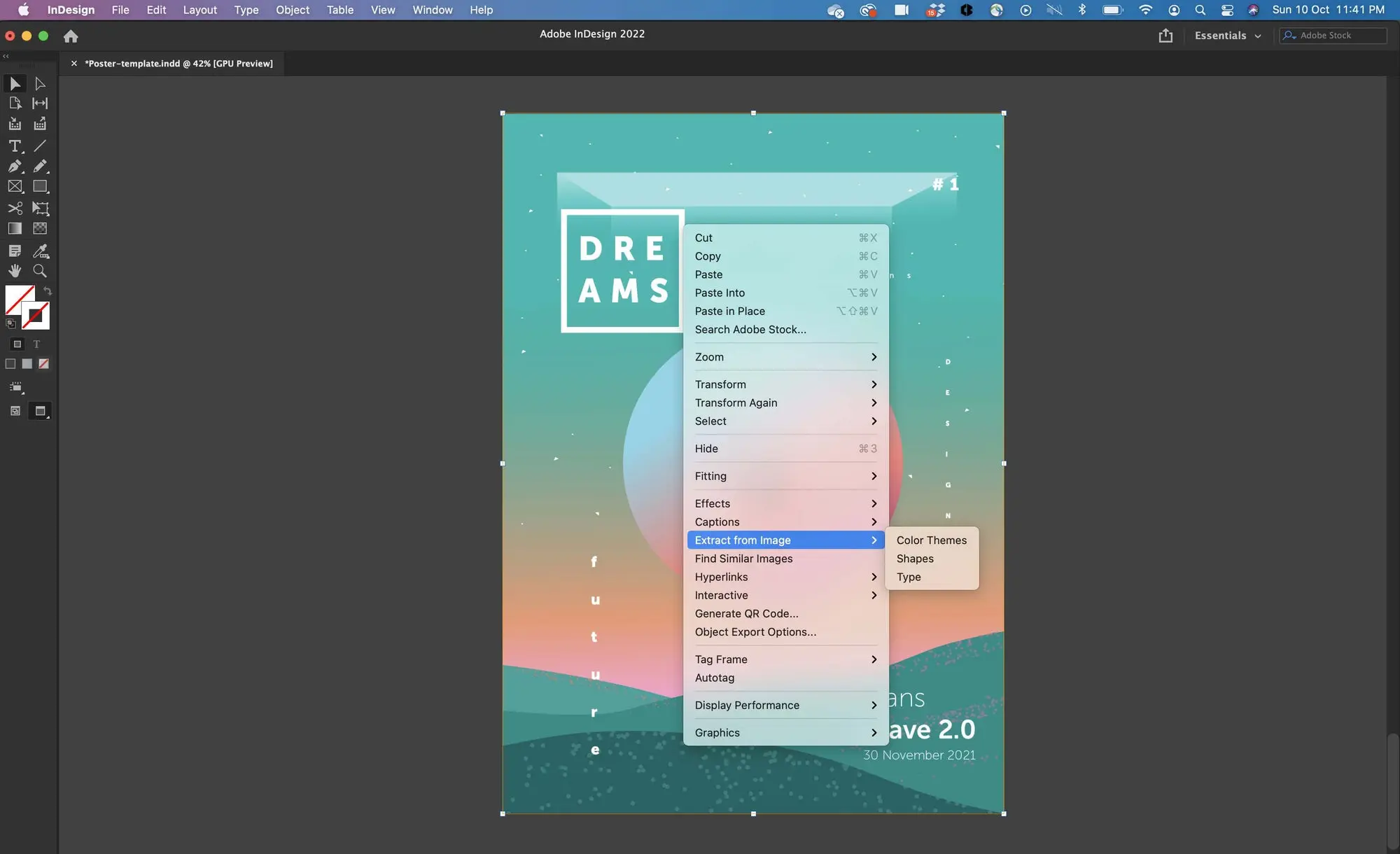Toggle formatting affects text
The width and height of the screenshot is (1400, 854).
pyautogui.click(x=36, y=344)
